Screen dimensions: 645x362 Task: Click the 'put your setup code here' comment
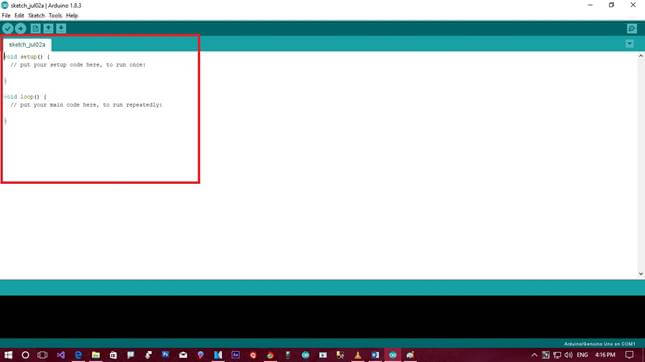[78, 65]
